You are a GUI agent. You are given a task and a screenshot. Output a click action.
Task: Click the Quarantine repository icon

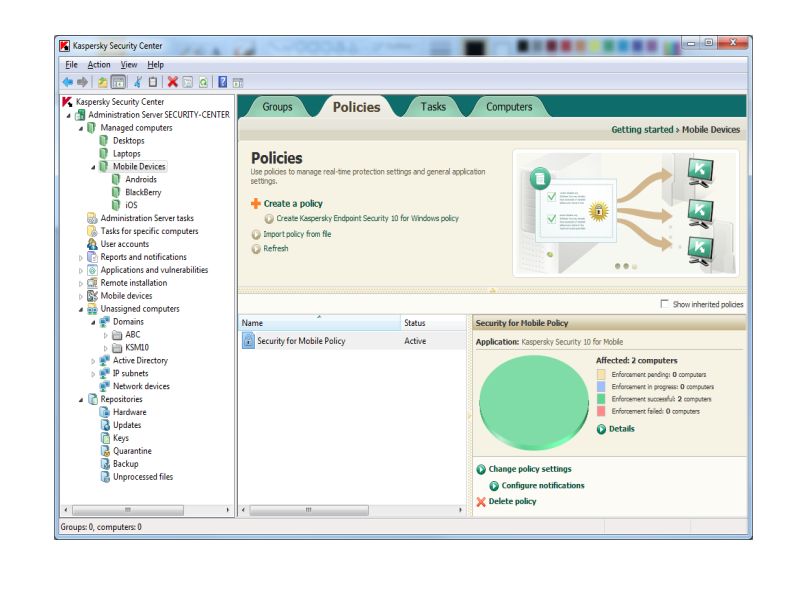coord(105,451)
